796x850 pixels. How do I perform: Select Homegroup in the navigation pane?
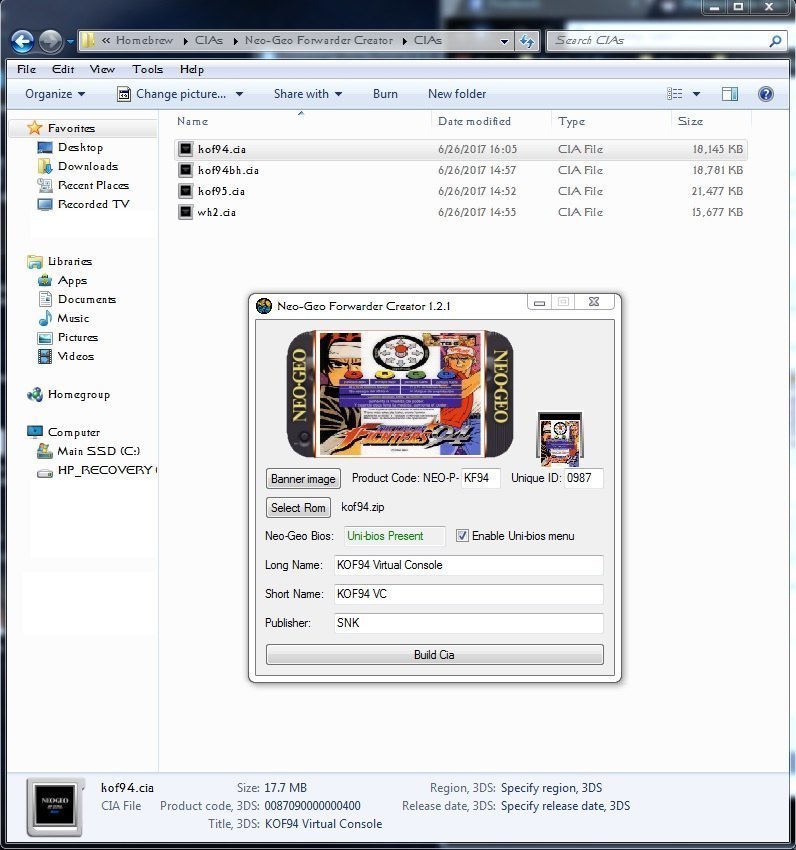[x=79, y=395]
